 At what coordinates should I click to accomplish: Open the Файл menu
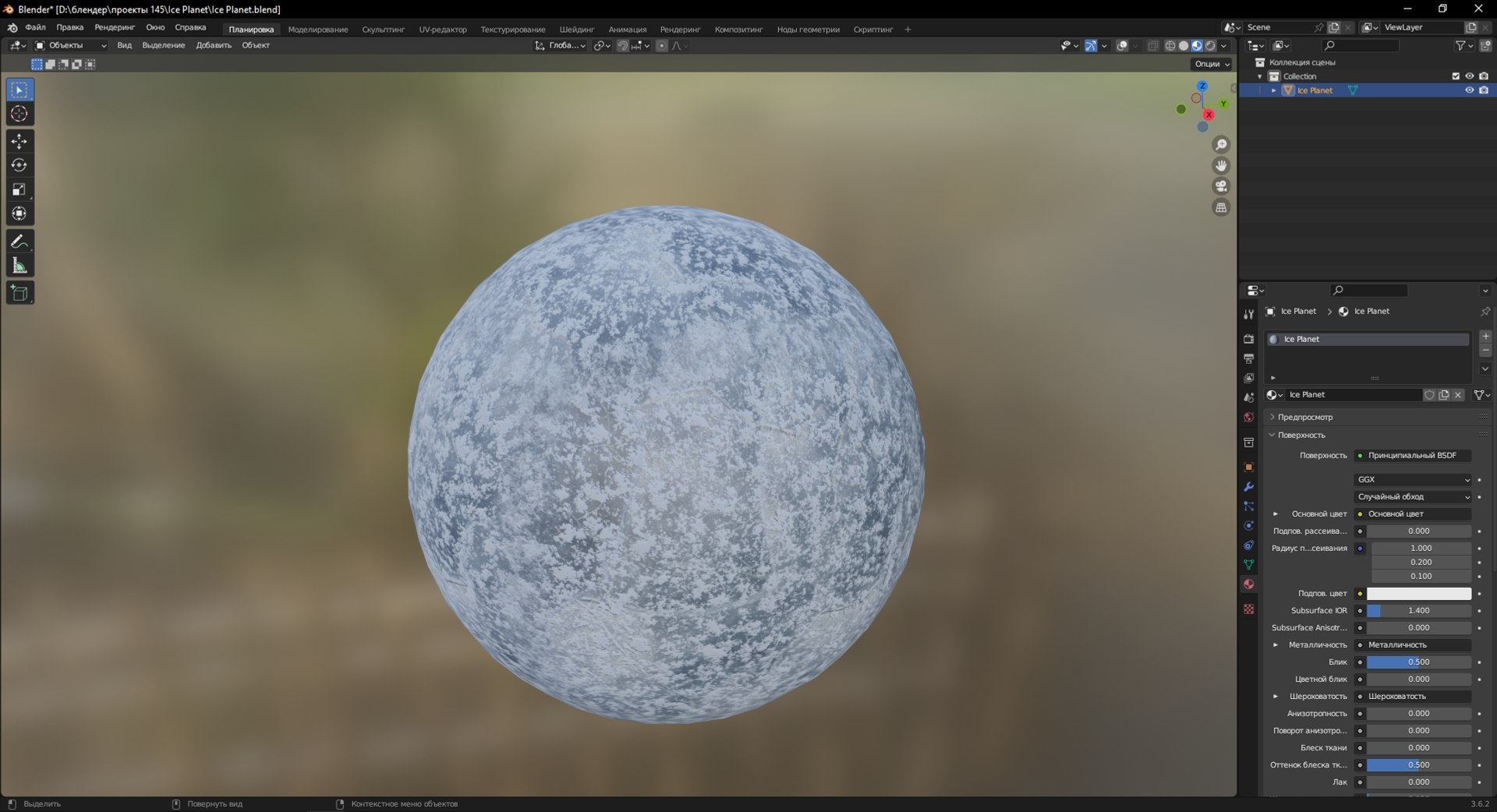[x=35, y=27]
